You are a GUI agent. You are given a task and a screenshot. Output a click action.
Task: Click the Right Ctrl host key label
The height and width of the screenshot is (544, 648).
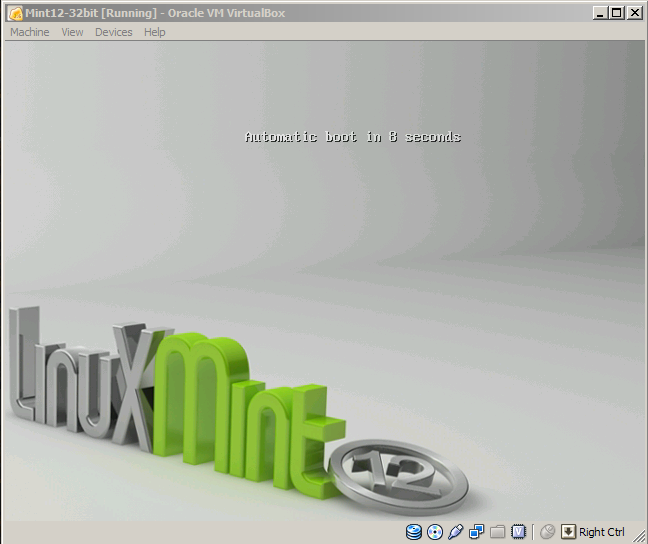click(601, 532)
